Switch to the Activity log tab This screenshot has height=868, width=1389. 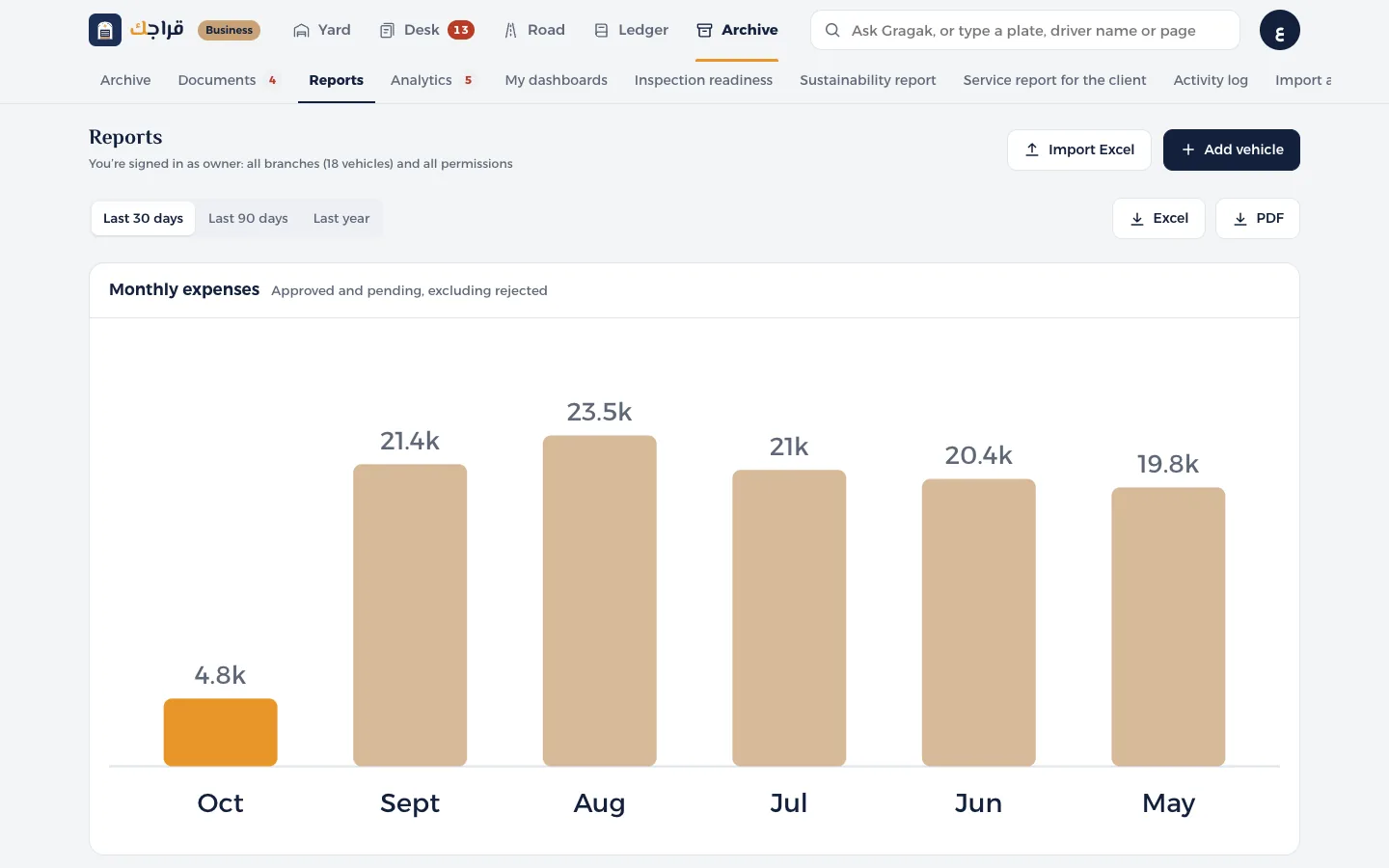[x=1211, y=80]
